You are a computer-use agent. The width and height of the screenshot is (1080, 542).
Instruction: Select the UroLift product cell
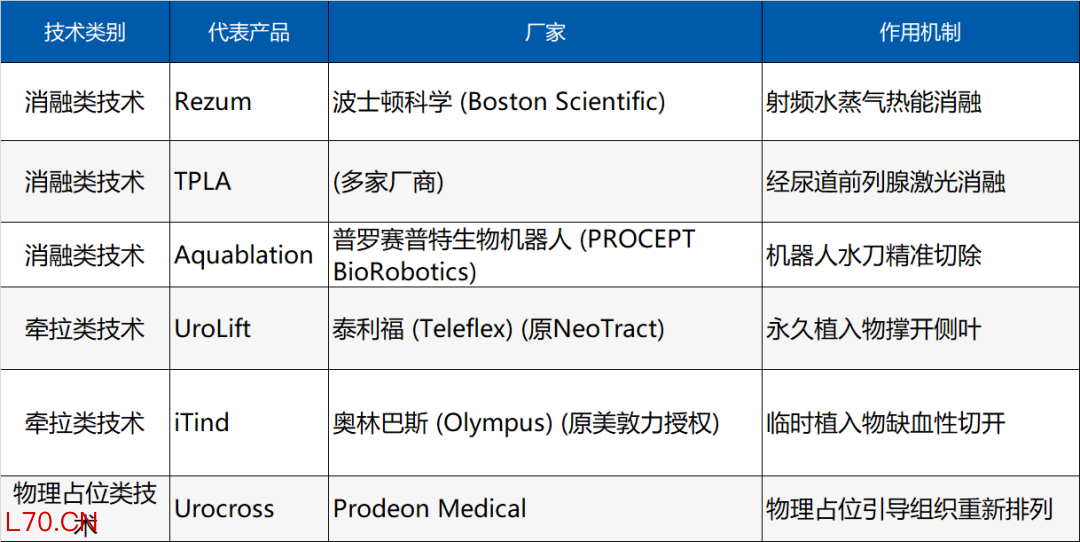click(213, 328)
